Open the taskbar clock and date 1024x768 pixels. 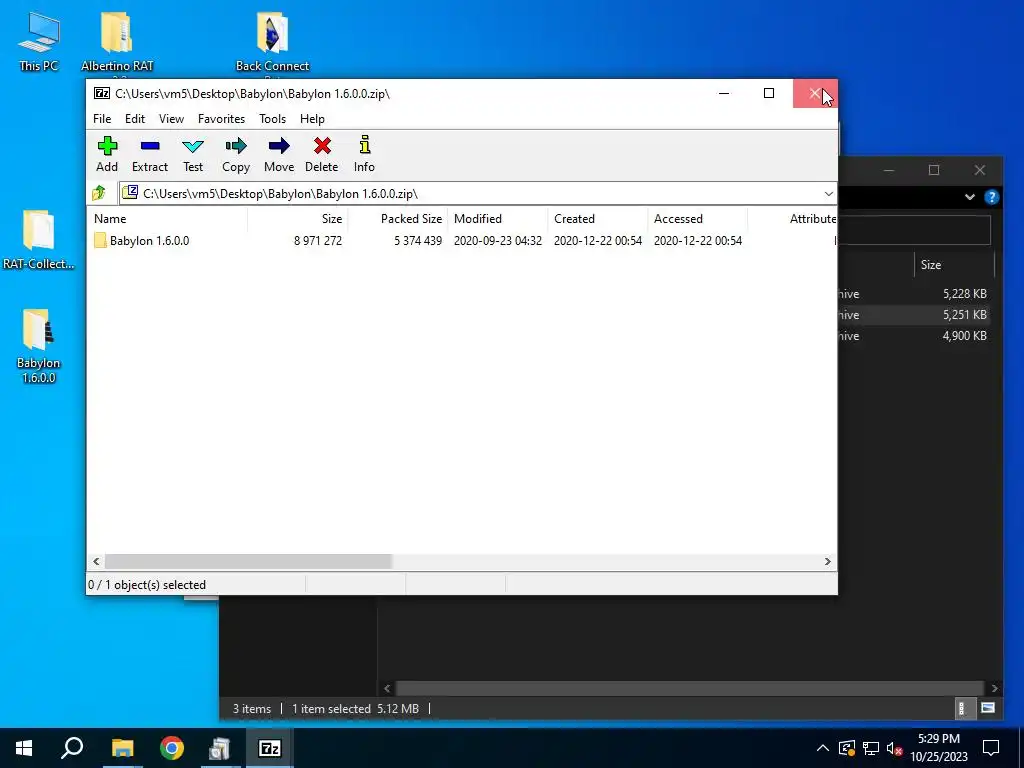[x=939, y=748]
